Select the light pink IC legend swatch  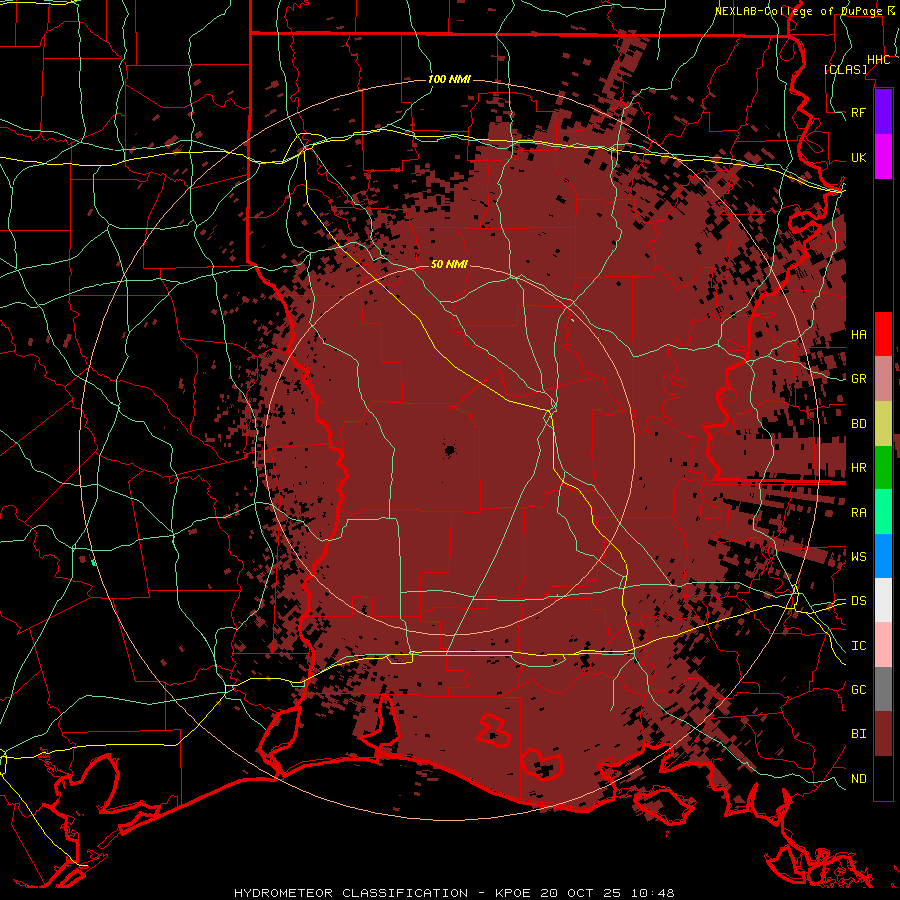coord(883,645)
